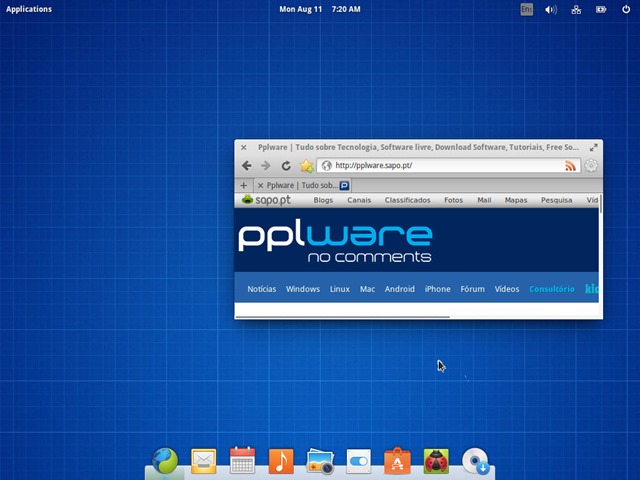Open the Midori web browser dock icon
The width and height of the screenshot is (640, 480).
[165, 460]
